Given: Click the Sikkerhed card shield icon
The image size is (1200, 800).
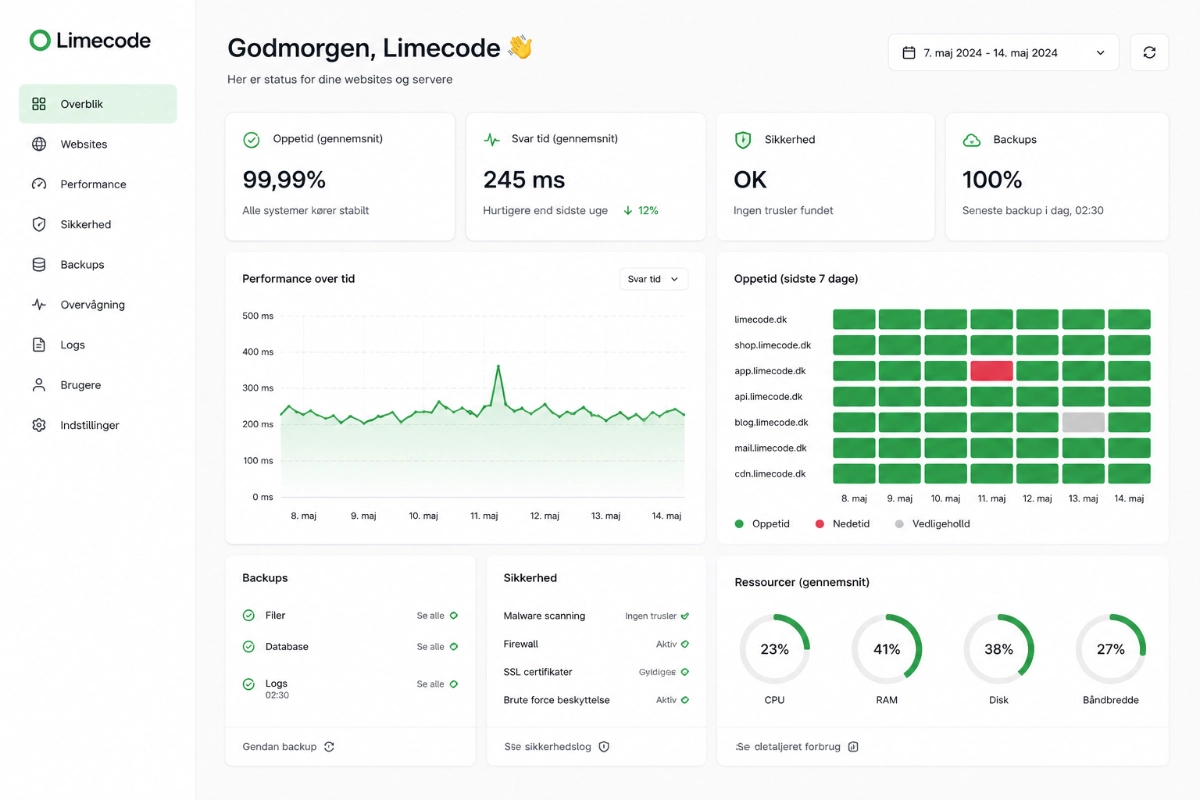Looking at the screenshot, I should point(743,140).
